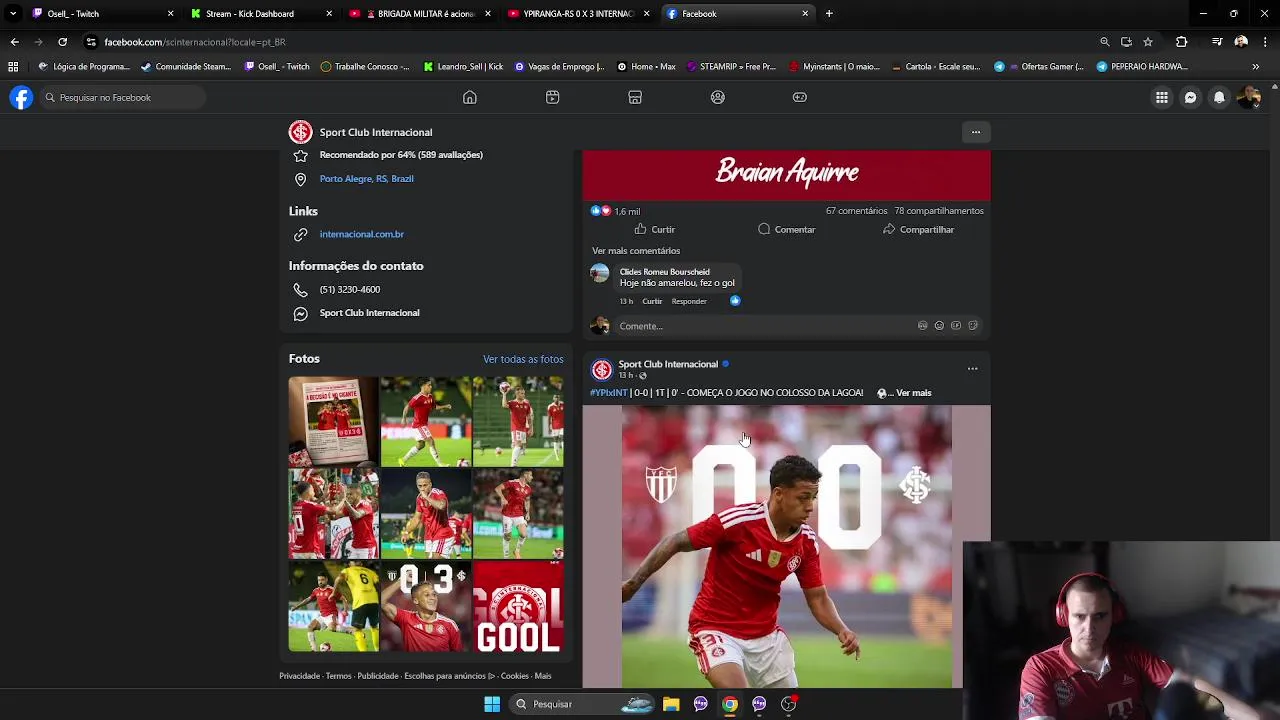This screenshot has height=720, width=1280.
Task: Open the Cartola - Escale seu bookmark
Action: pyautogui.click(x=935, y=67)
